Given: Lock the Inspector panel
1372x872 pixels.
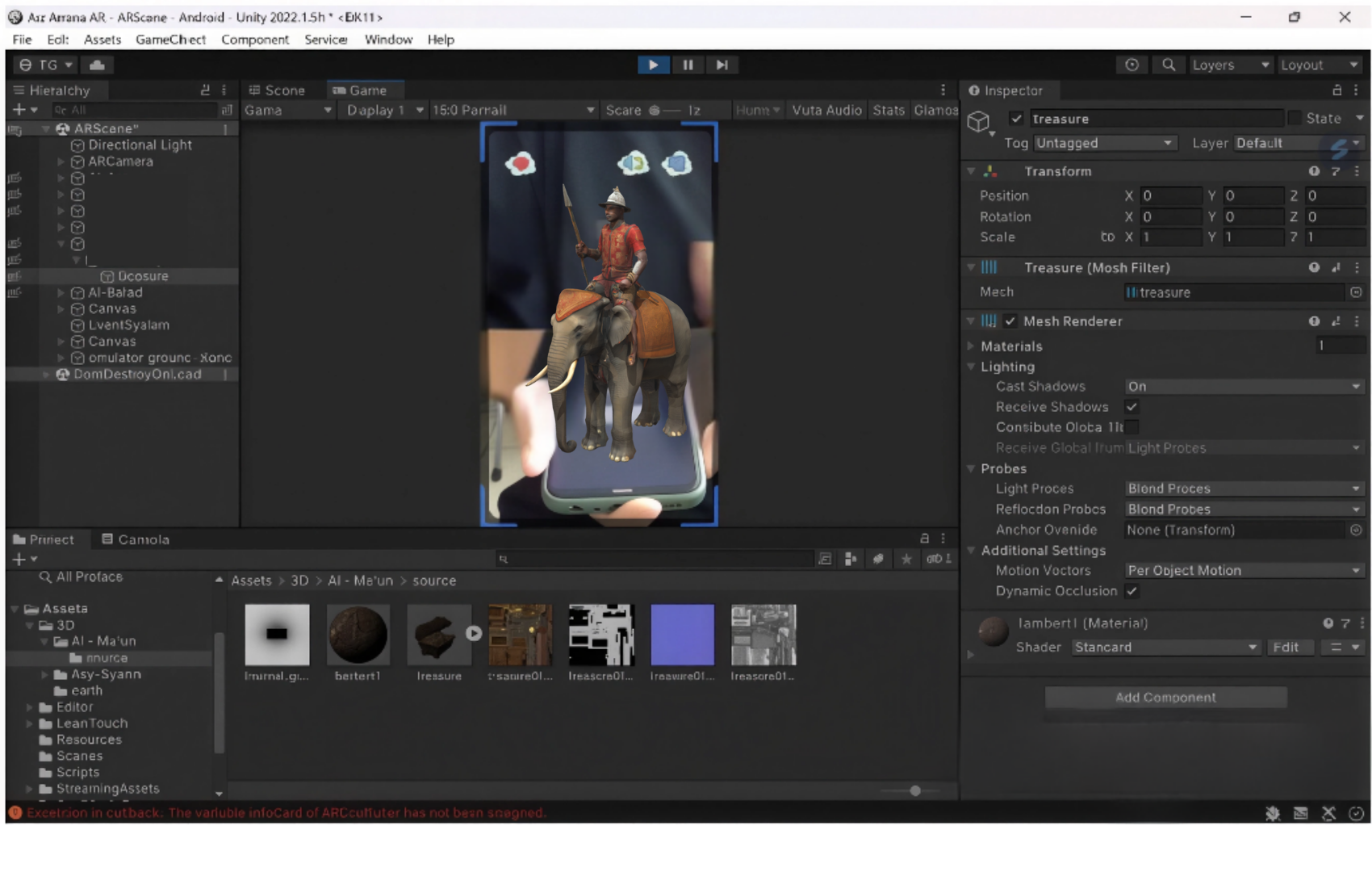Looking at the screenshot, I should point(1336,90).
